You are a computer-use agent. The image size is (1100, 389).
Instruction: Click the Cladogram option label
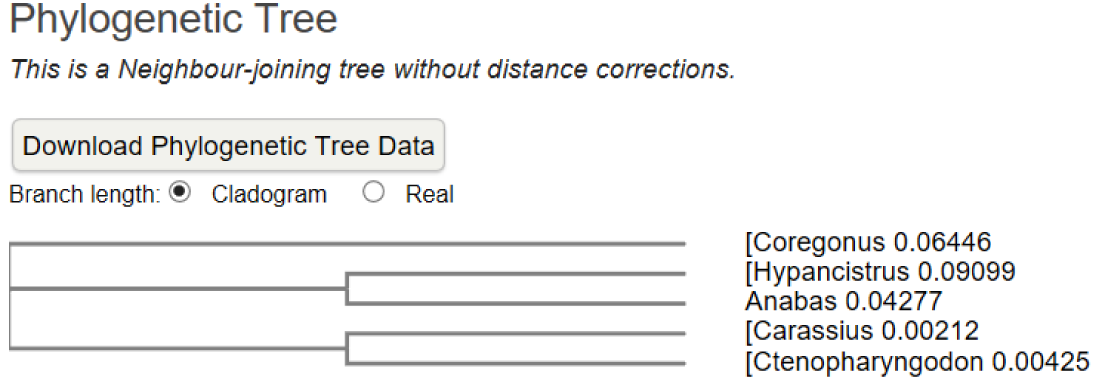[269, 194]
